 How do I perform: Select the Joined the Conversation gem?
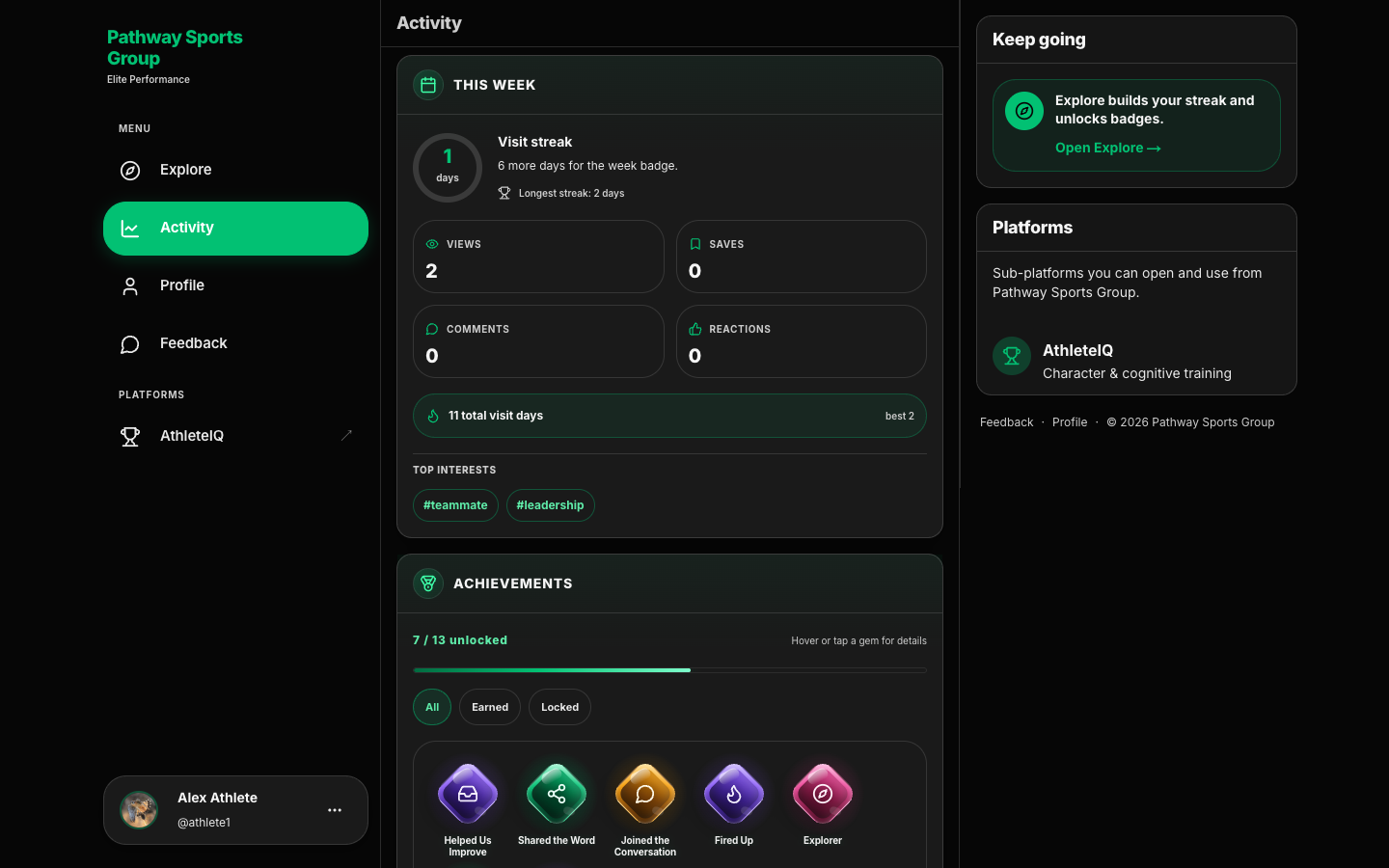tap(645, 794)
